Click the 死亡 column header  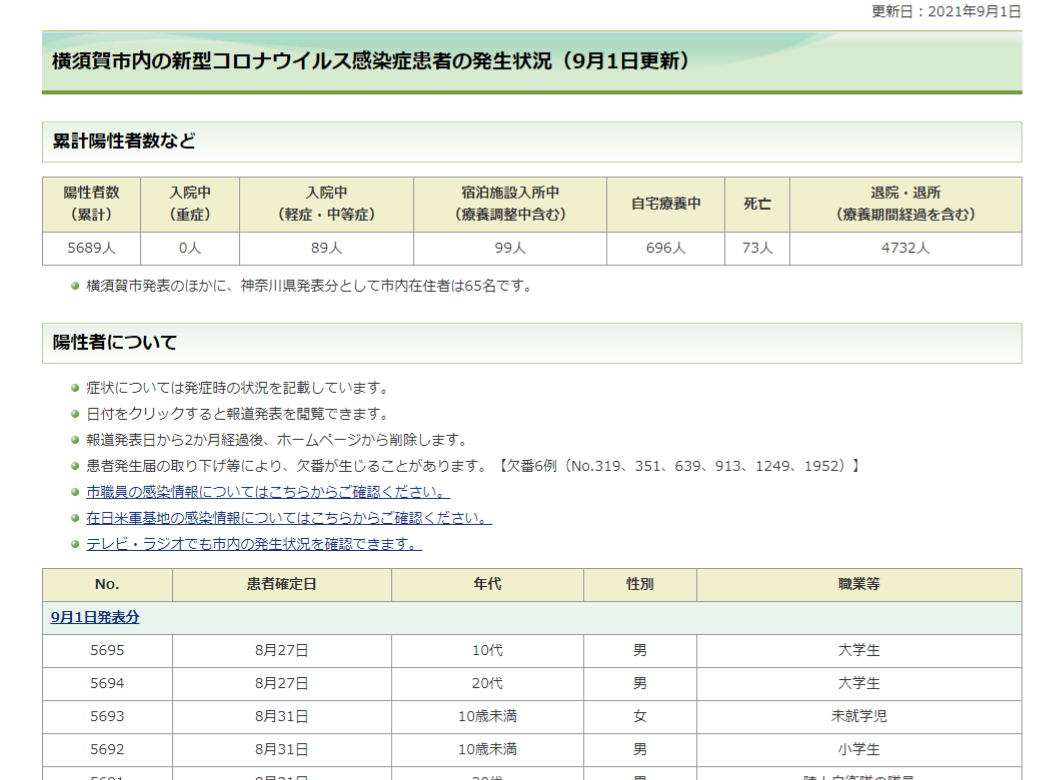click(757, 204)
